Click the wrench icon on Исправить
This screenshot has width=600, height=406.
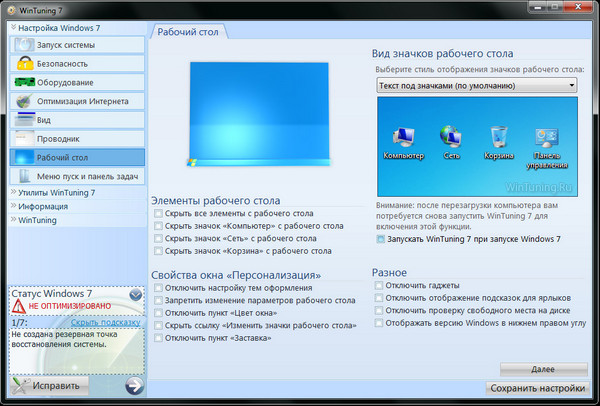(x=20, y=386)
